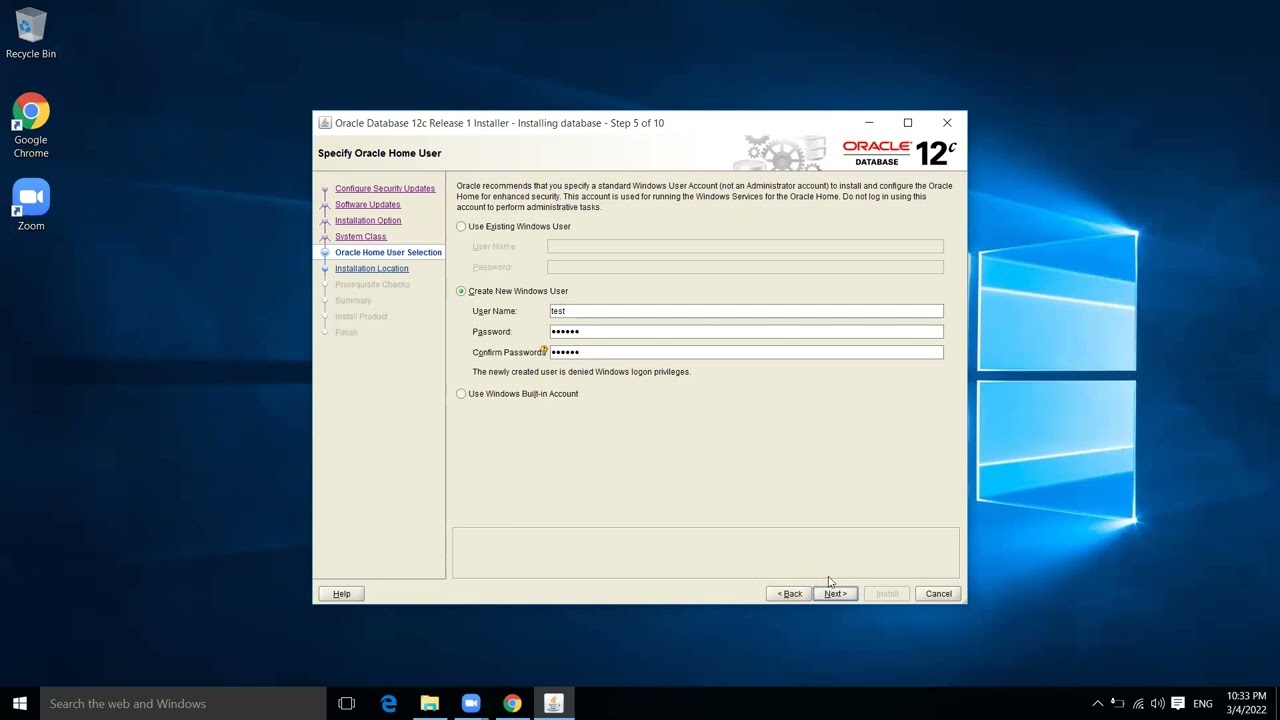Image resolution: width=1280 pixels, height=720 pixels.
Task: Go to System Class step
Action: point(361,237)
